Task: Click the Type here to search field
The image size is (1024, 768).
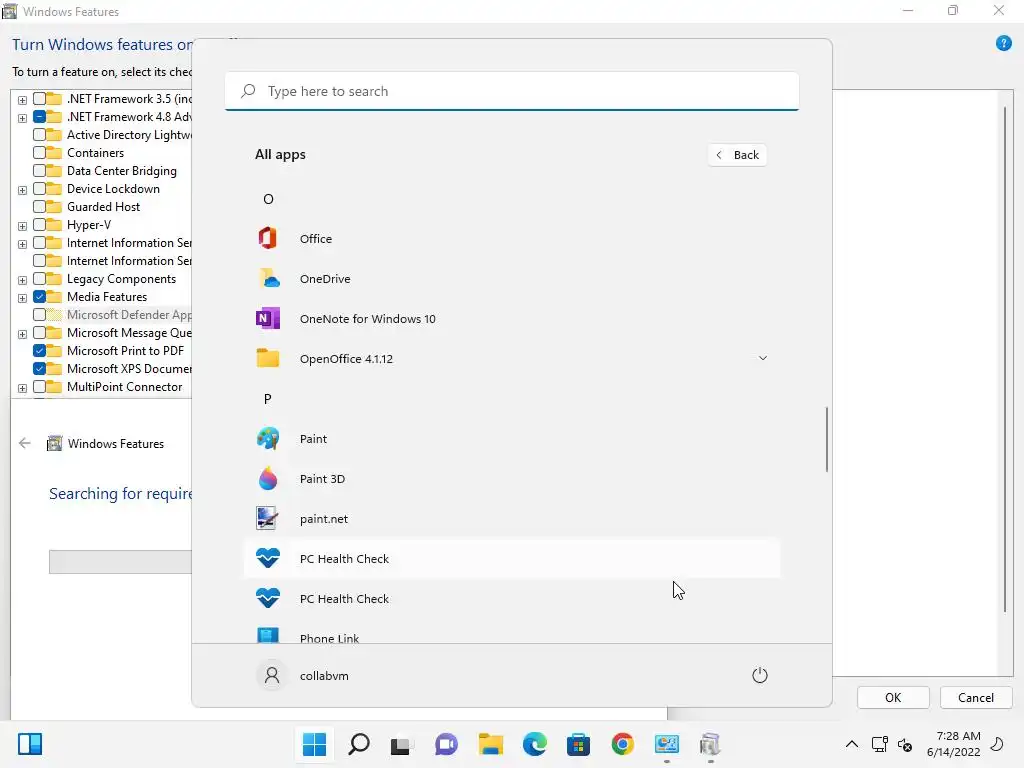Action: (x=511, y=91)
